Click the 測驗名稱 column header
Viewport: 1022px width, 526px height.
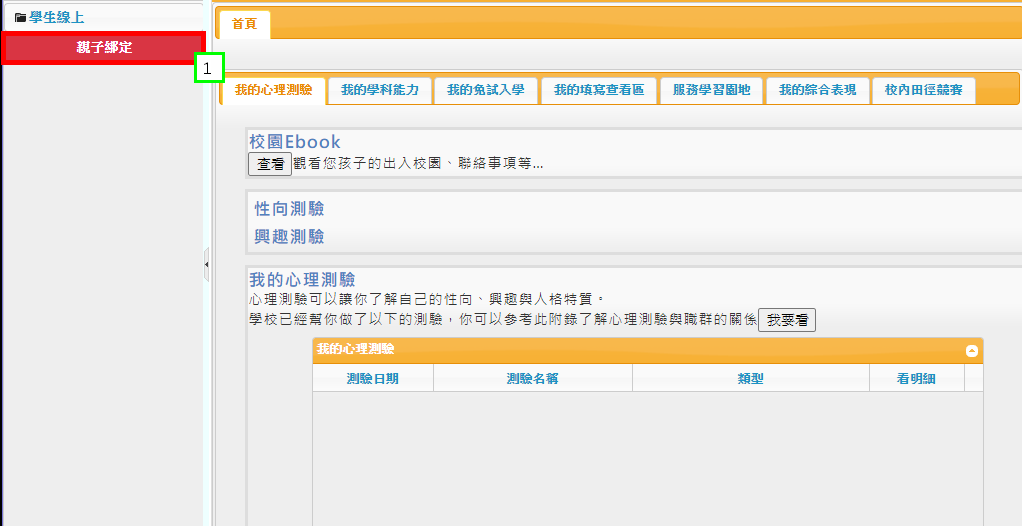(x=532, y=378)
